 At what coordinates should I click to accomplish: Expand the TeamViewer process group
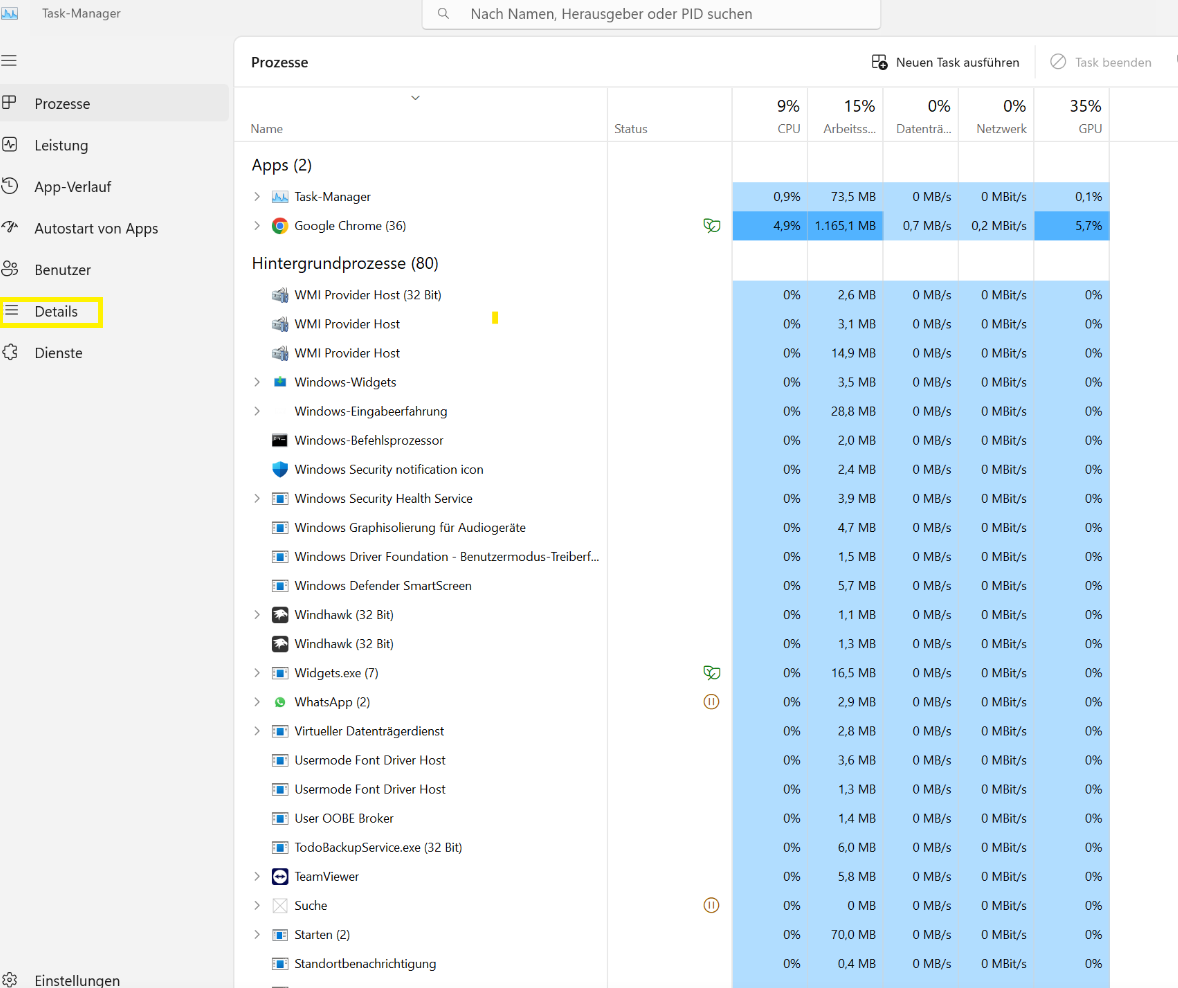257,876
